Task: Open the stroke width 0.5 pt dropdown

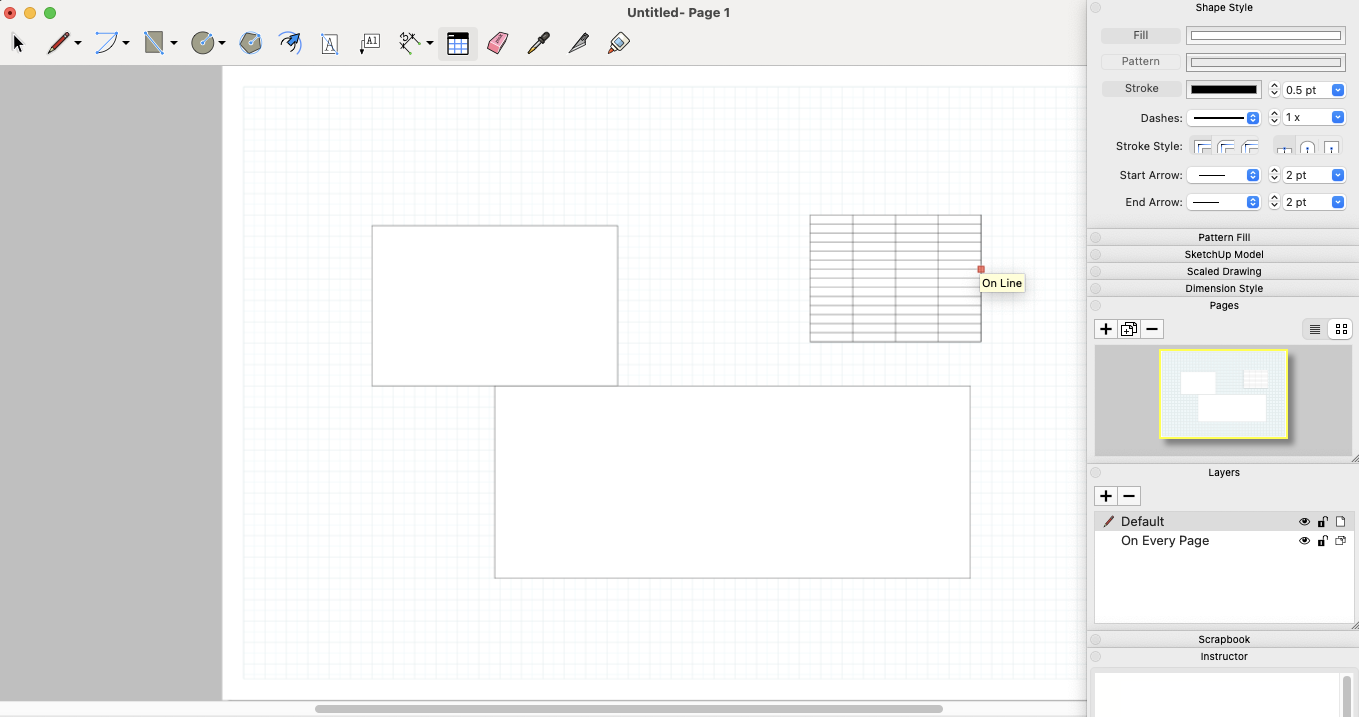Action: click(x=1337, y=90)
